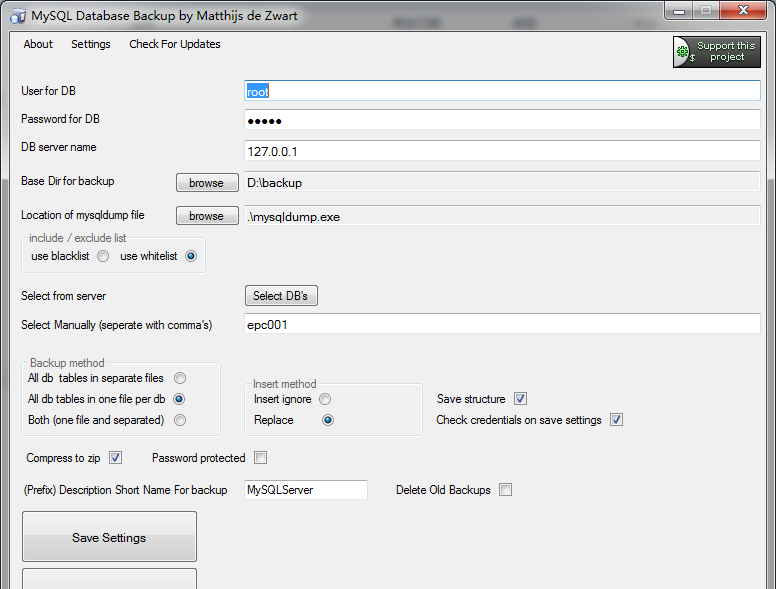Enable Password protected checkbox
The height and width of the screenshot is (589, 776).
260,458
